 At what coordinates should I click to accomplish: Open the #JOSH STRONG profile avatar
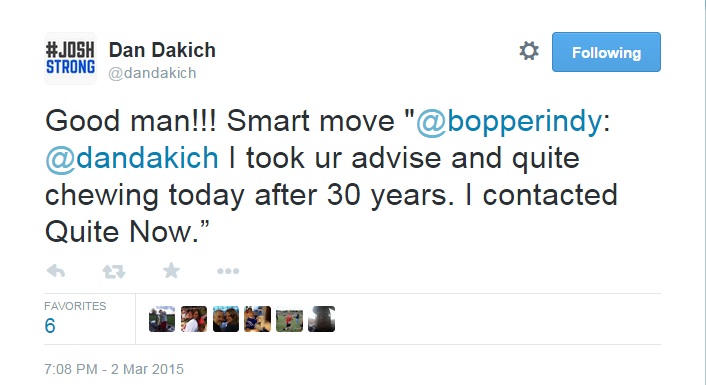point(70,59)
